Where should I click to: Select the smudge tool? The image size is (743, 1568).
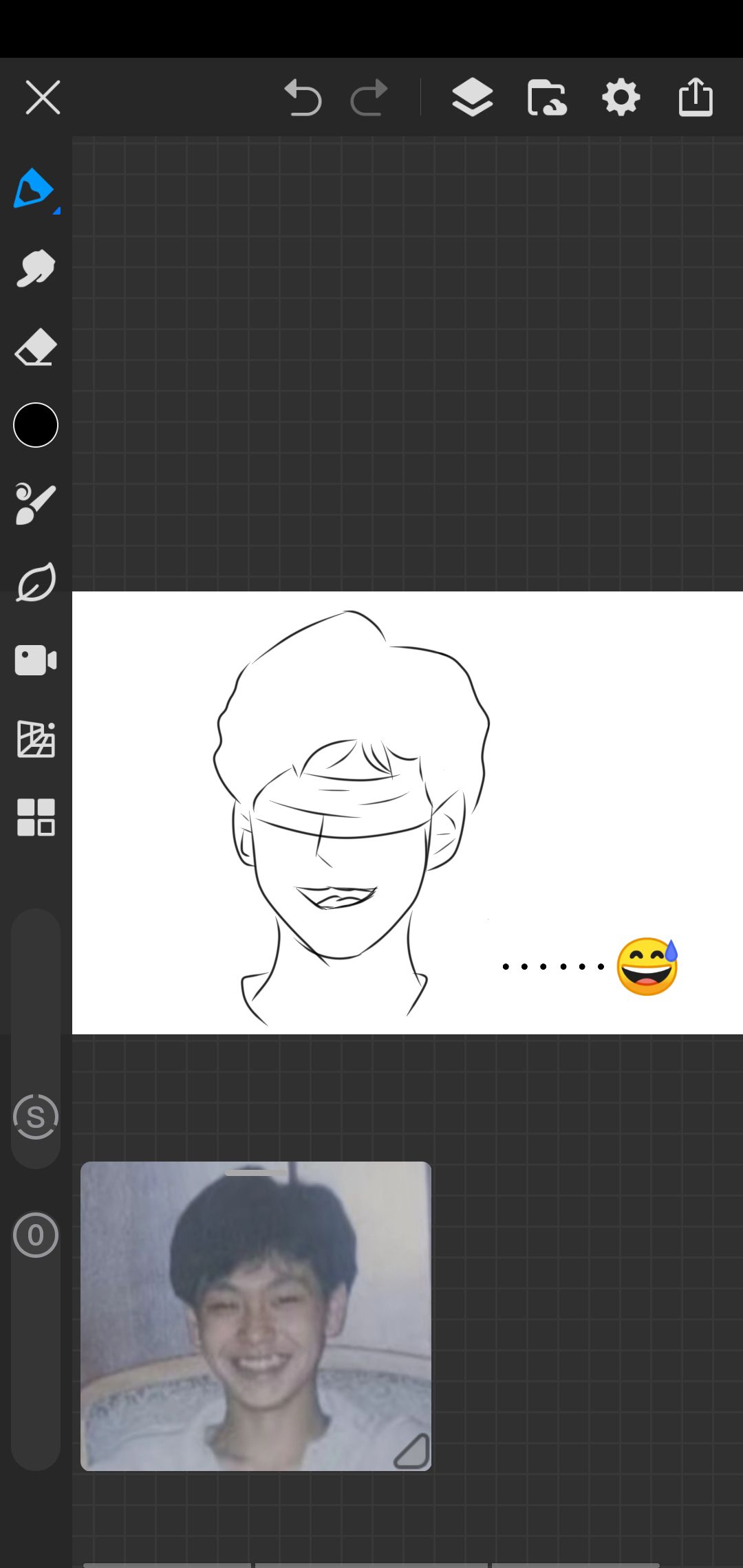point(35,268)
